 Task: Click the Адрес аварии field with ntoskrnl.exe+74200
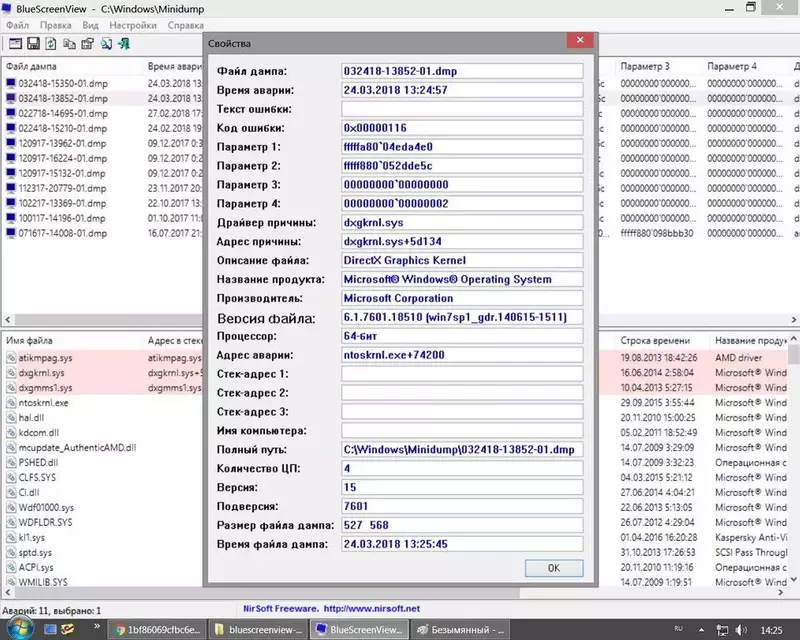[x=462, y=355]
